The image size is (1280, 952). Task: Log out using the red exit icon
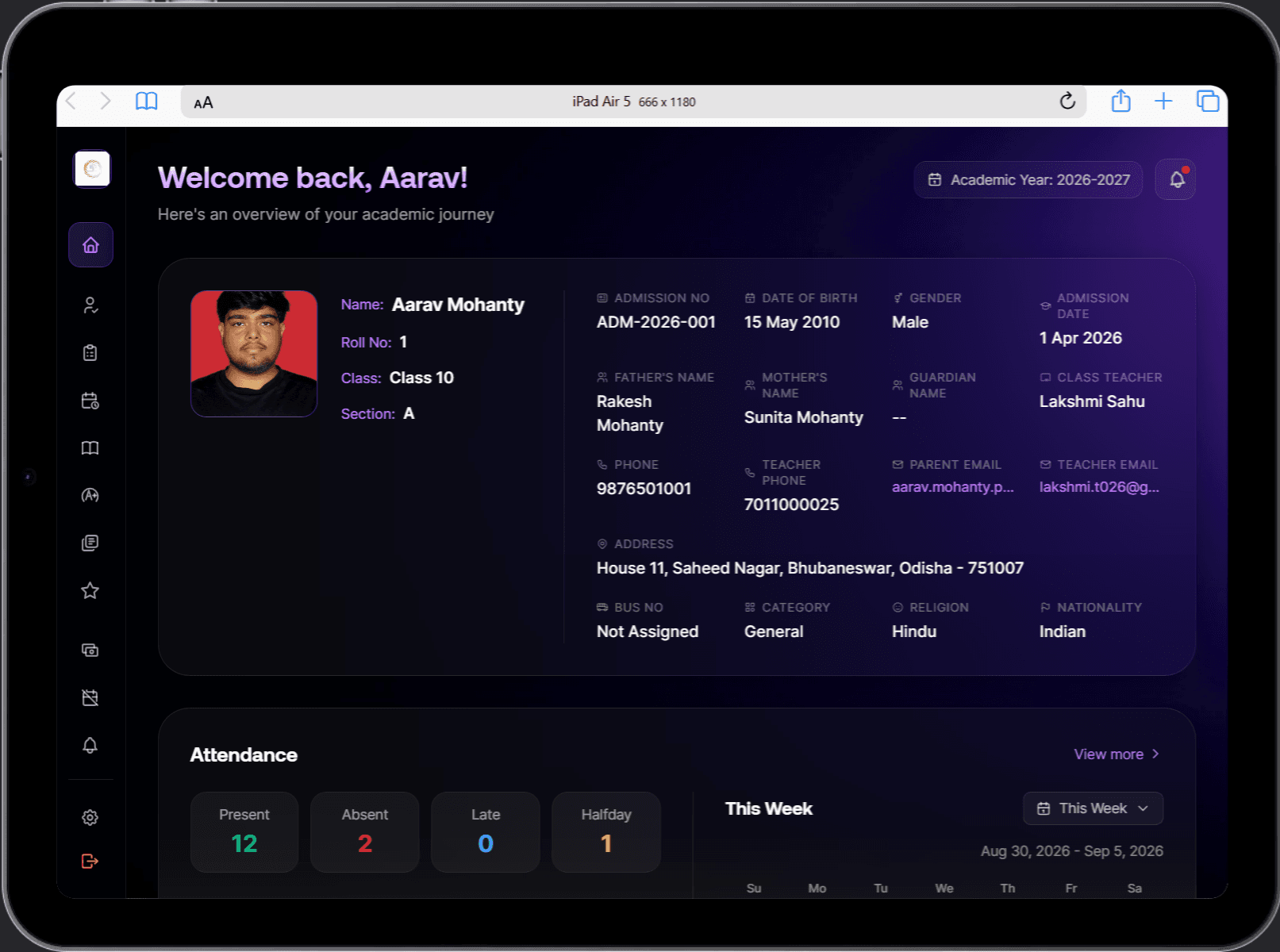[90, 862]
